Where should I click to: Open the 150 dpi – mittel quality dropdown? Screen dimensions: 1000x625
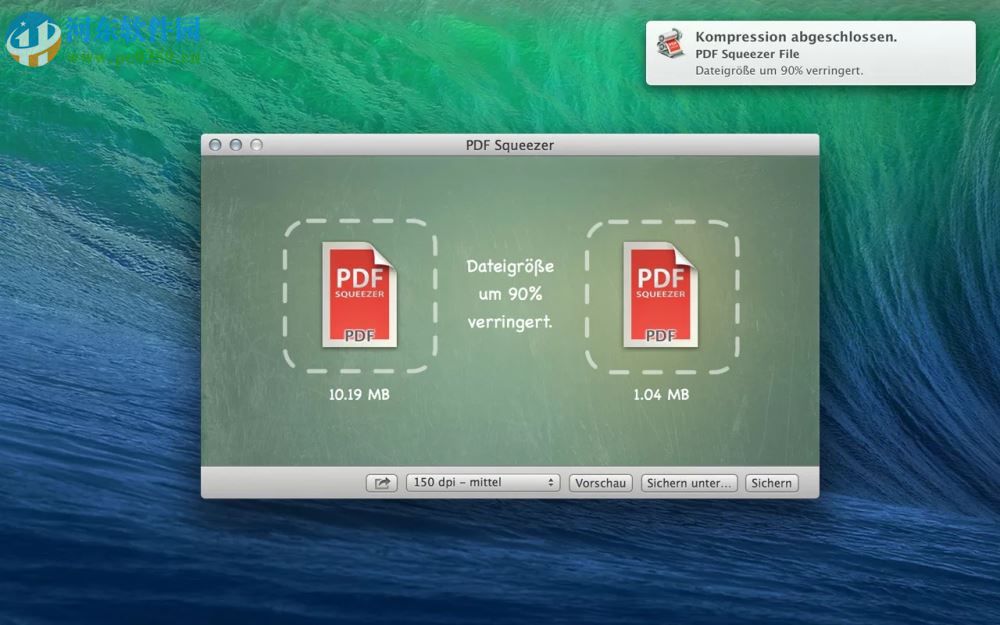click(483, 483)
